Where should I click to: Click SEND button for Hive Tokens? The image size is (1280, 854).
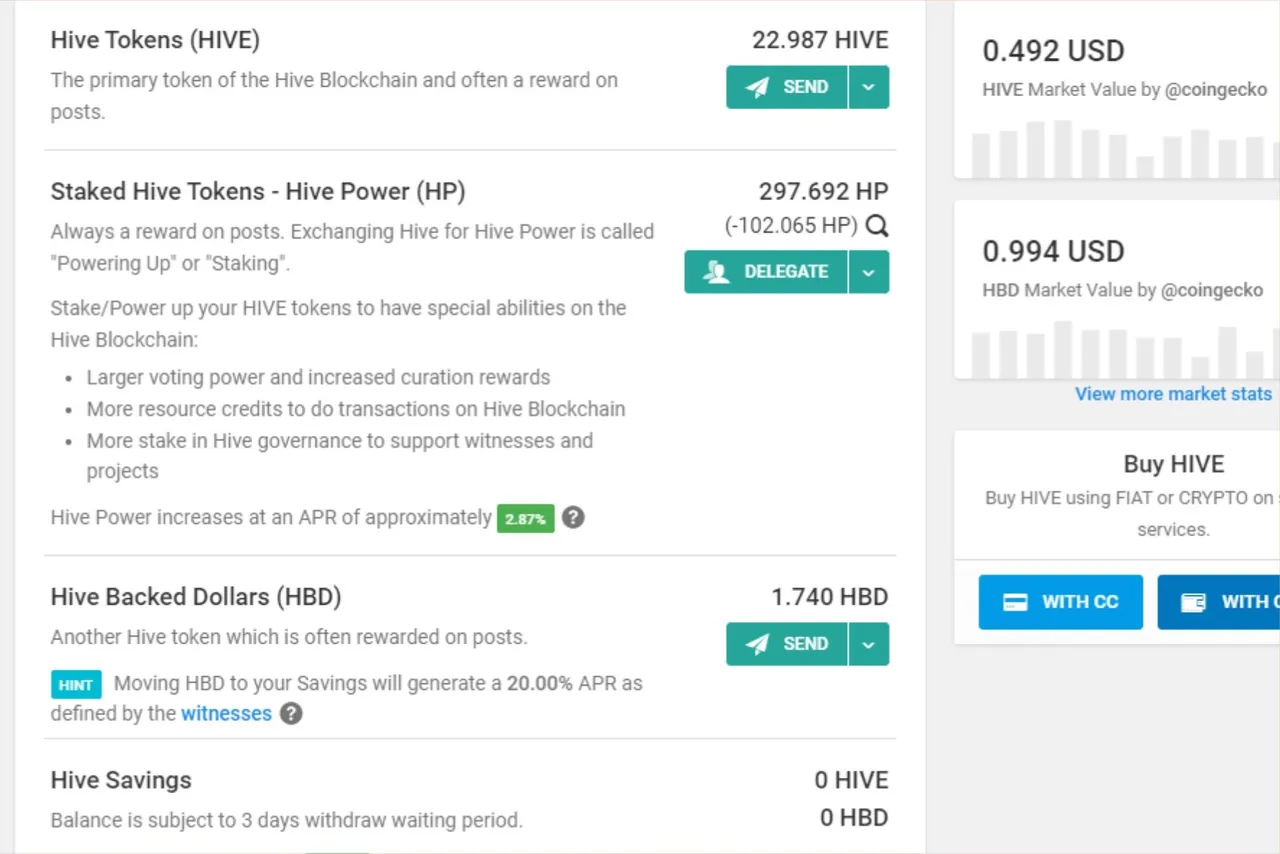(787, 87)
